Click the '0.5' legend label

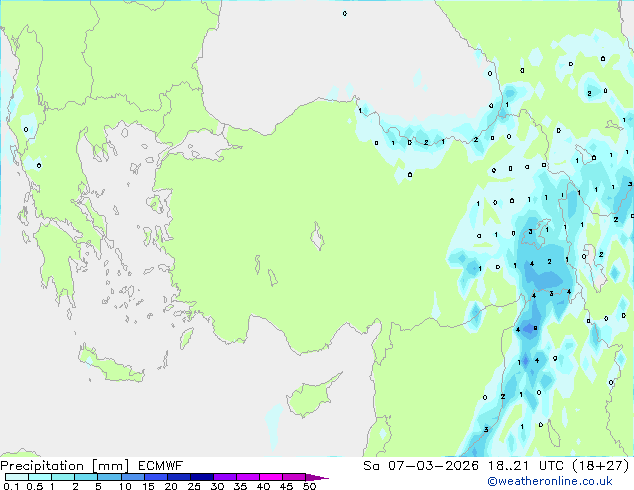click(35, 486)
